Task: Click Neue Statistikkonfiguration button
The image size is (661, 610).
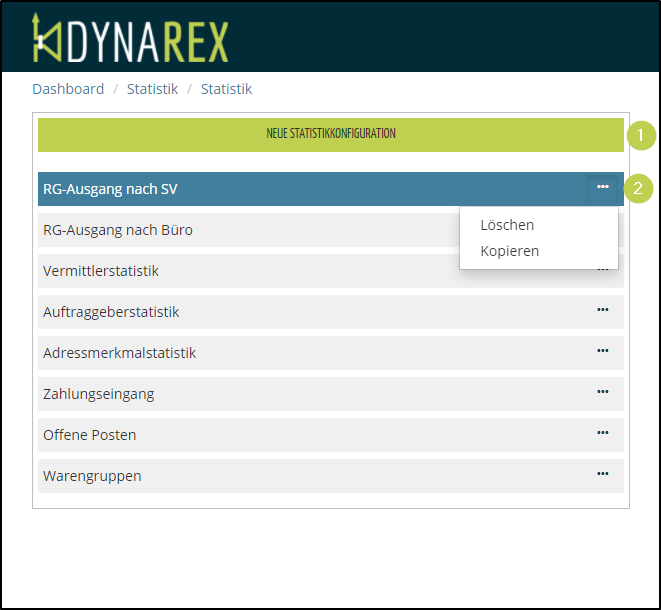Action: point(330,134)
